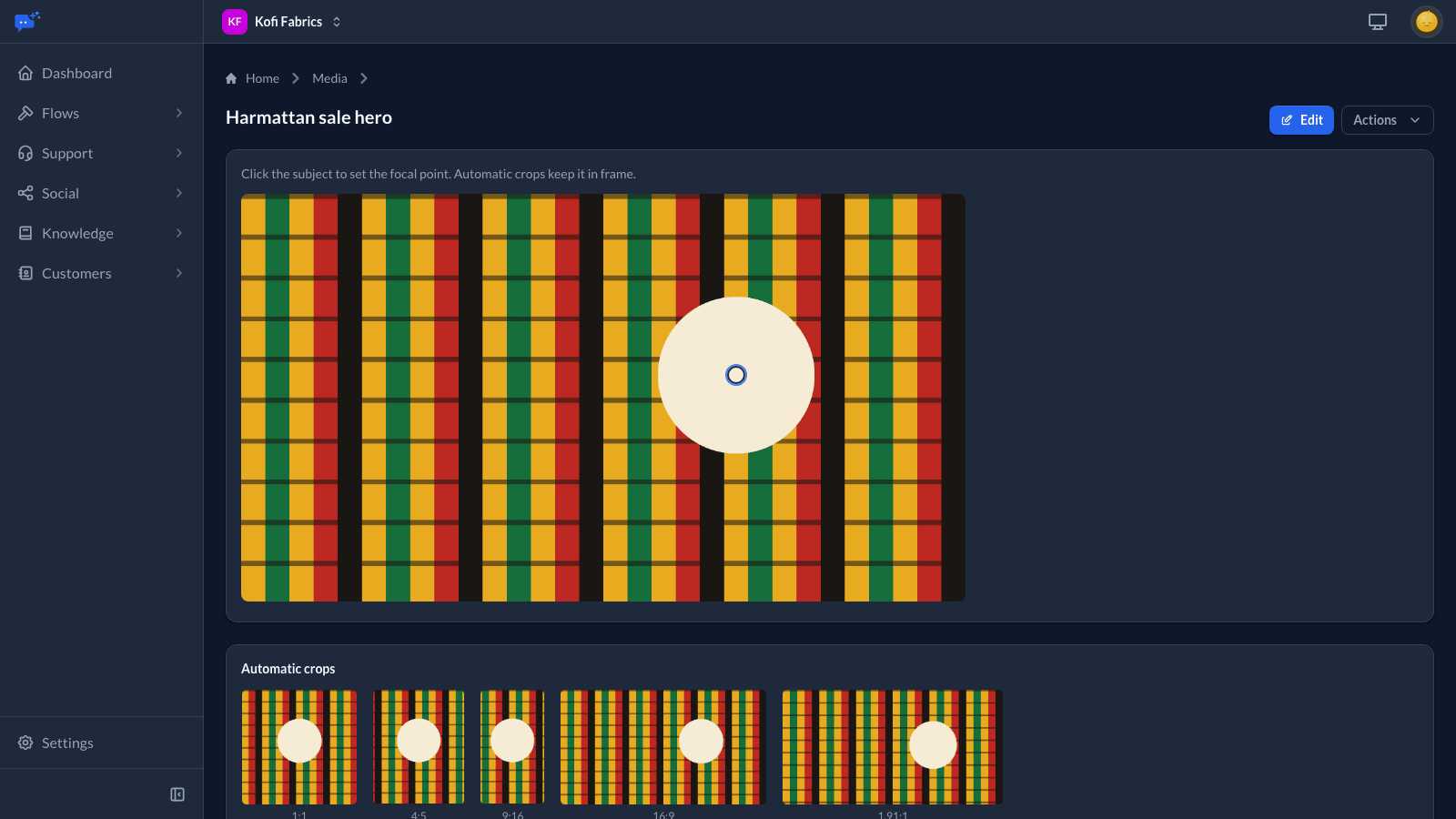Click the Flows wrench icon

point(25,113)
